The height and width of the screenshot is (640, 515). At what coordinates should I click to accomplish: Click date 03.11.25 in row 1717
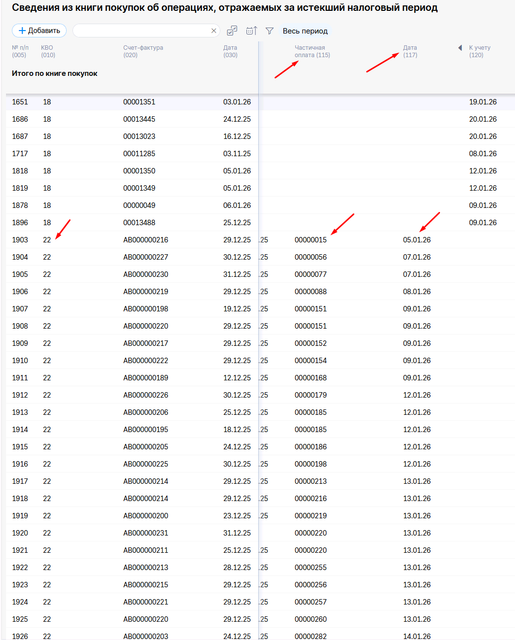237,153
